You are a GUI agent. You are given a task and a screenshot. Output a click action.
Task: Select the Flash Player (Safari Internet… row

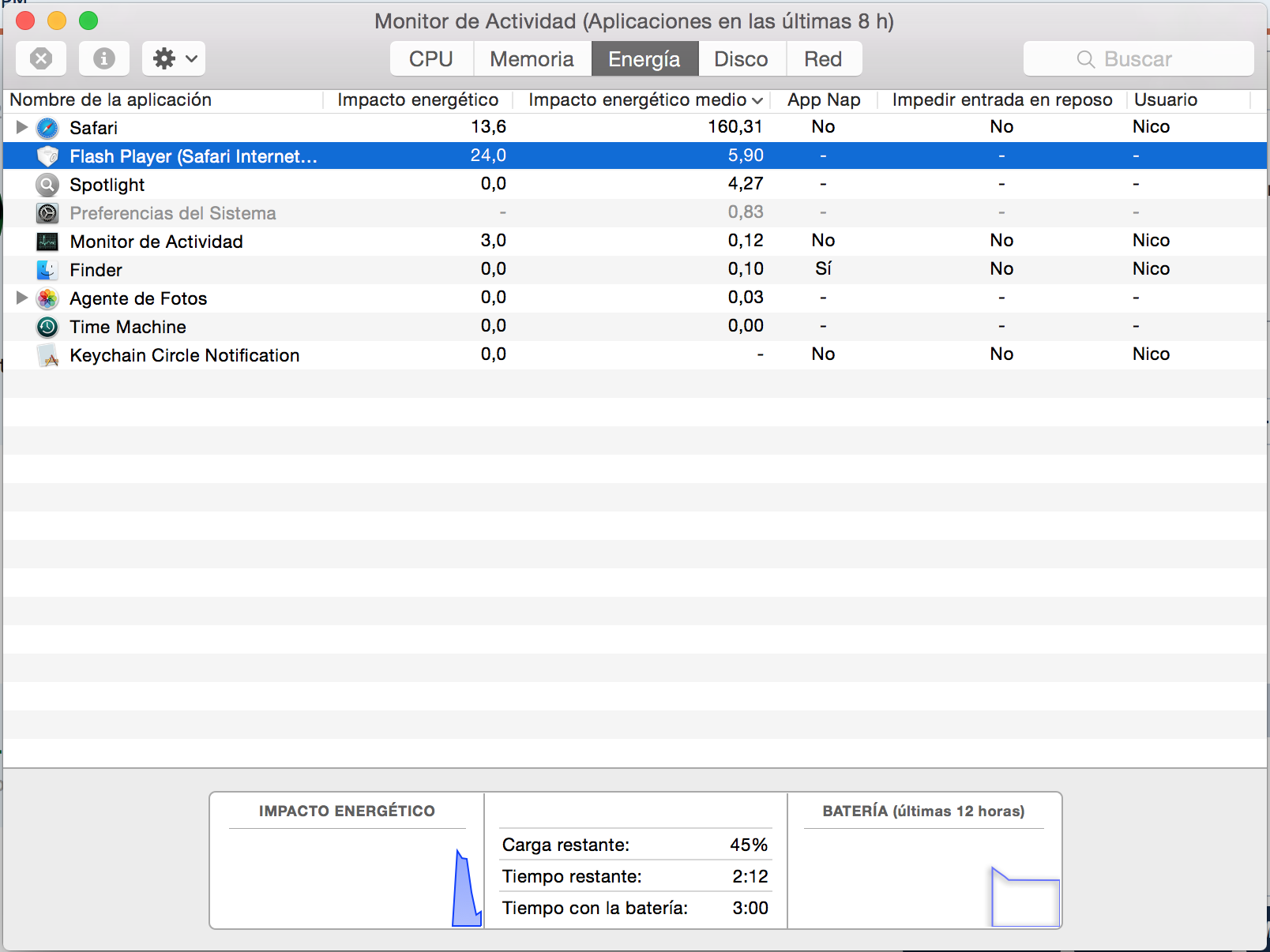[x=635, y=156]
